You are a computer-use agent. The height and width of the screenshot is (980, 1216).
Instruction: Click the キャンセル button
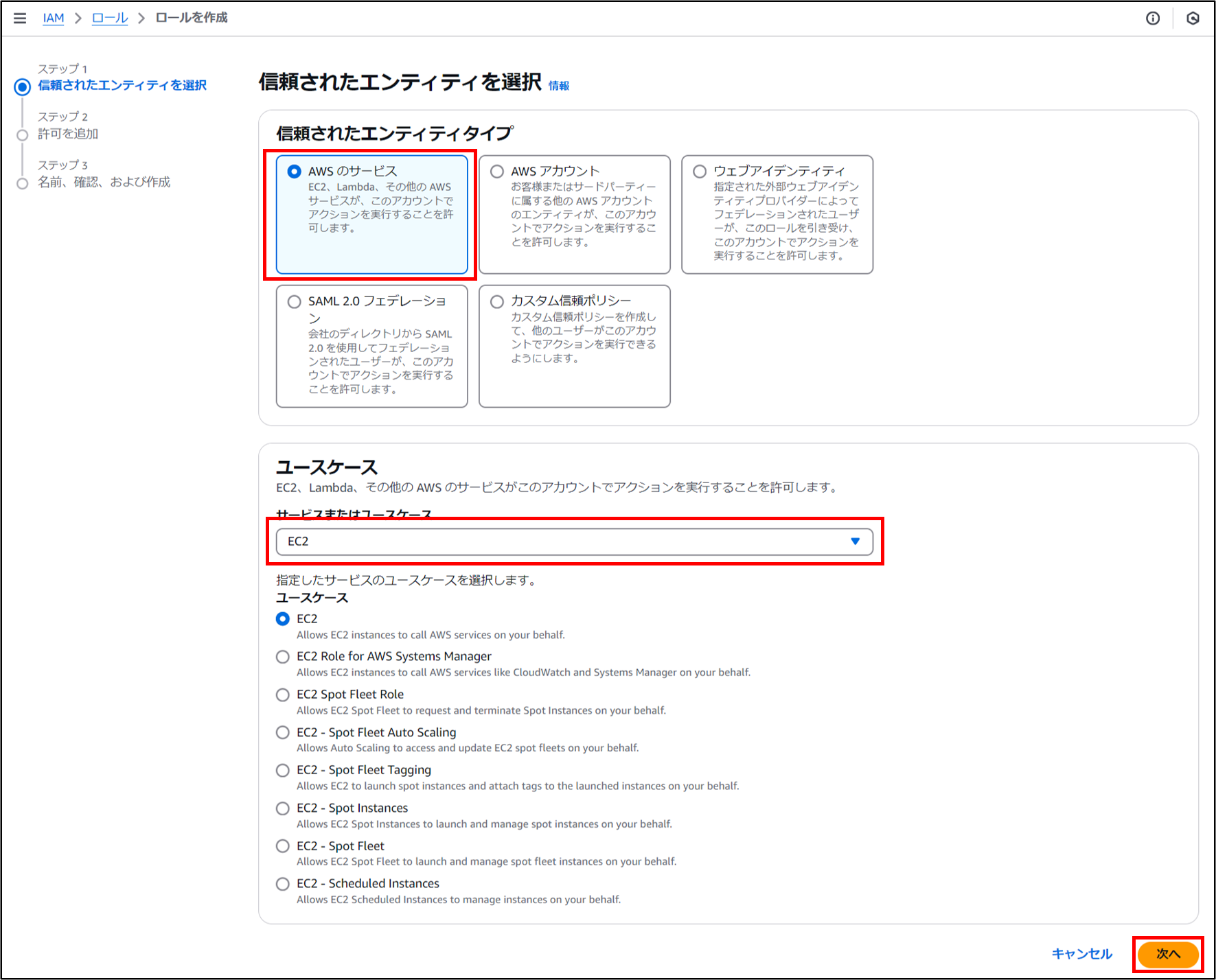pyautogui.click(x=1081, y=954)
